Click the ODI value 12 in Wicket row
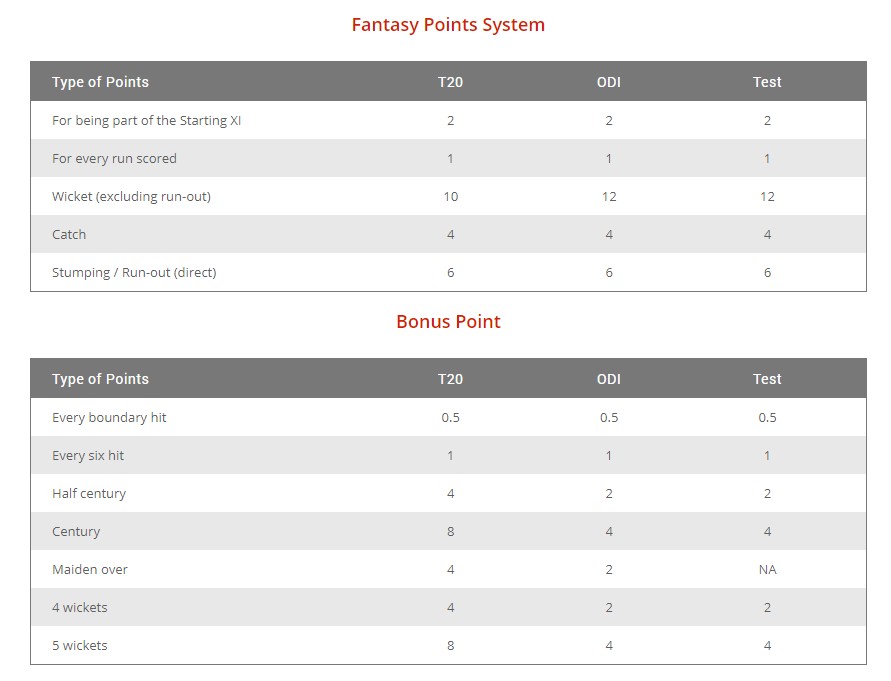The image size is (891, 681). (608, 197)
